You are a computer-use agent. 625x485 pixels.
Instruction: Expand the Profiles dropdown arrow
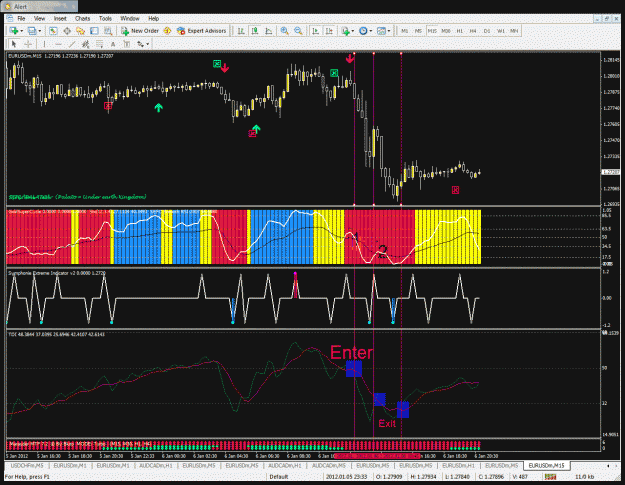coord(39,31)
